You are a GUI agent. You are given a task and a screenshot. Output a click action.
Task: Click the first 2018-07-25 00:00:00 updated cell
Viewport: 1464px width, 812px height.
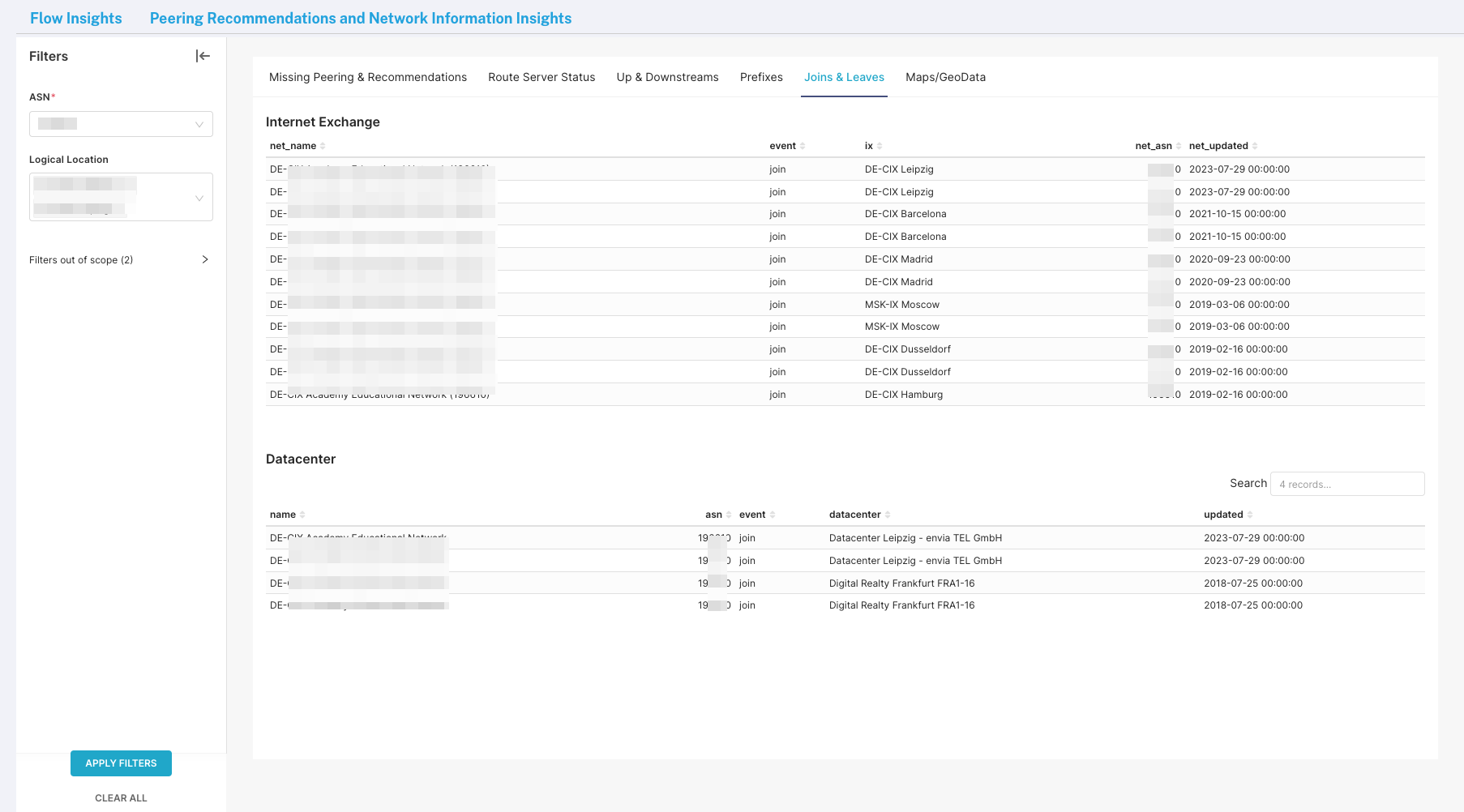1253,583
